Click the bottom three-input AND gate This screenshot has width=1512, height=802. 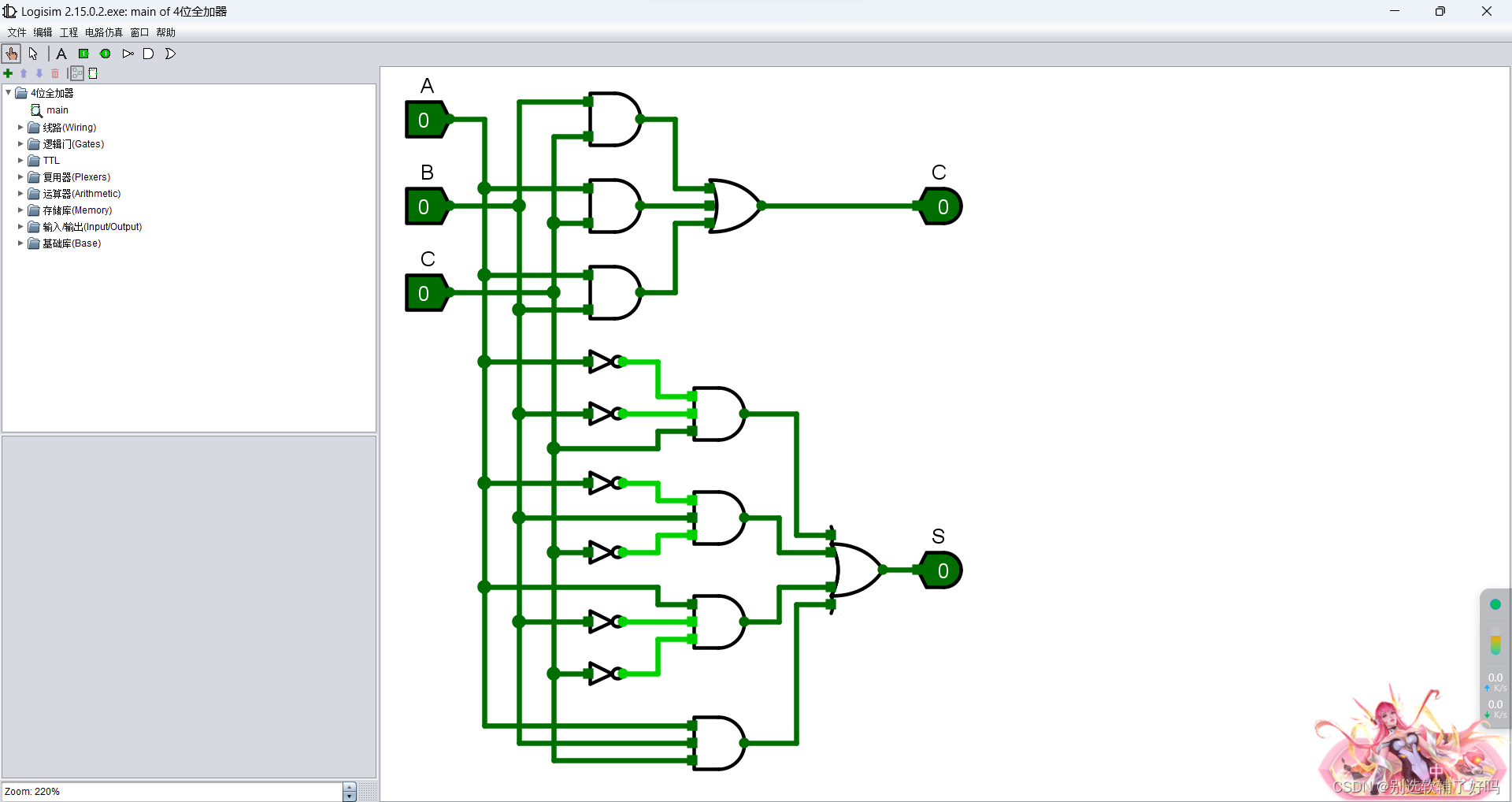point(719,743)
